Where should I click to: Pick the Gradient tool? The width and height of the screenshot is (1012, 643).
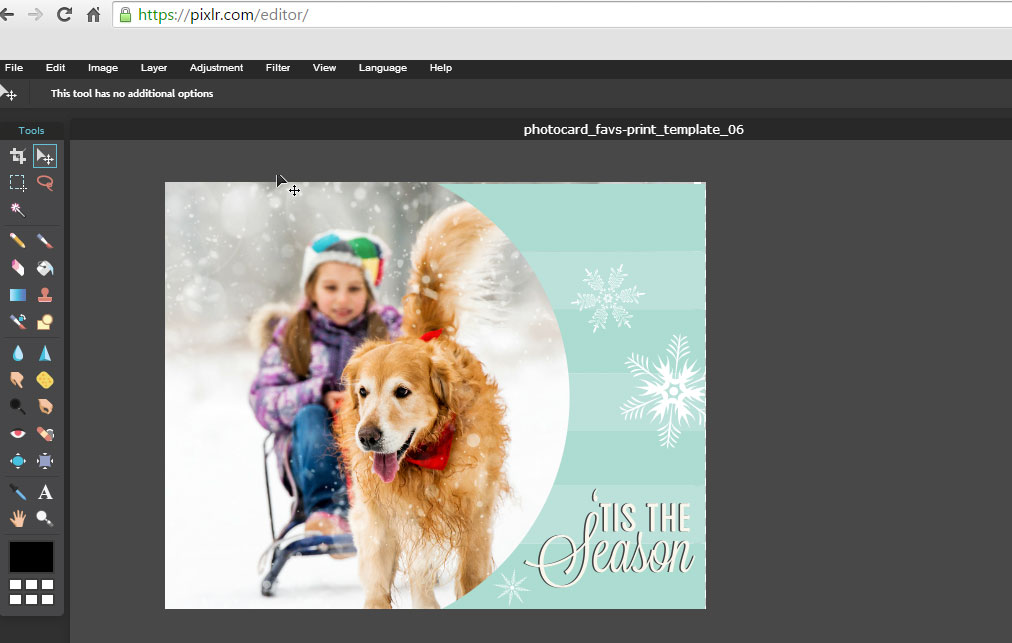coord(18,295)
